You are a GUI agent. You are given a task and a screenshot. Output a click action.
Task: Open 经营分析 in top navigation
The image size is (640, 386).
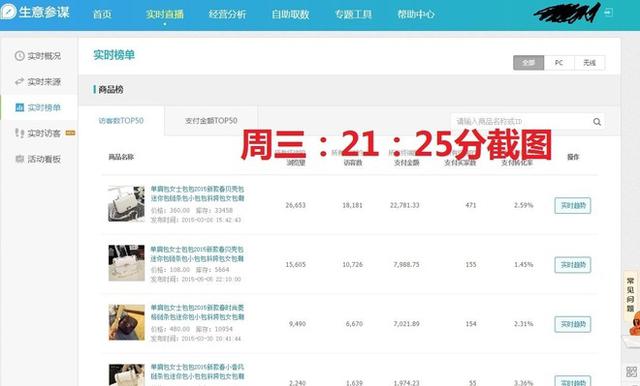click(x=227, y=14)
